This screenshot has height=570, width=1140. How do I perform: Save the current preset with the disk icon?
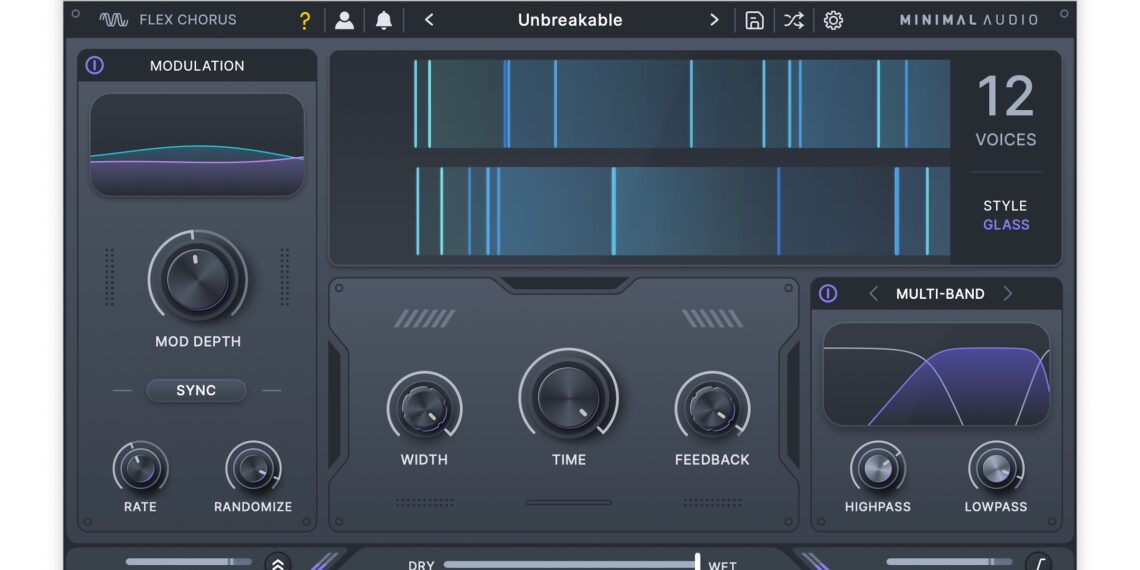pyautogui.click(x=754, y=20)
